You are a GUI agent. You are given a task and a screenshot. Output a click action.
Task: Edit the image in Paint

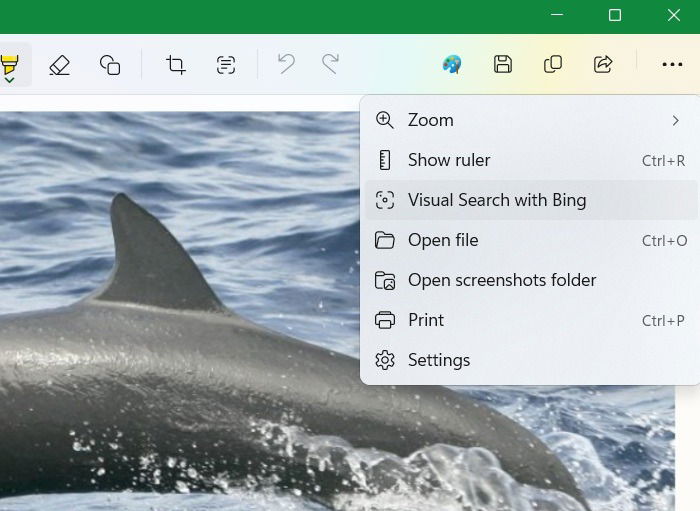(452, 65)
